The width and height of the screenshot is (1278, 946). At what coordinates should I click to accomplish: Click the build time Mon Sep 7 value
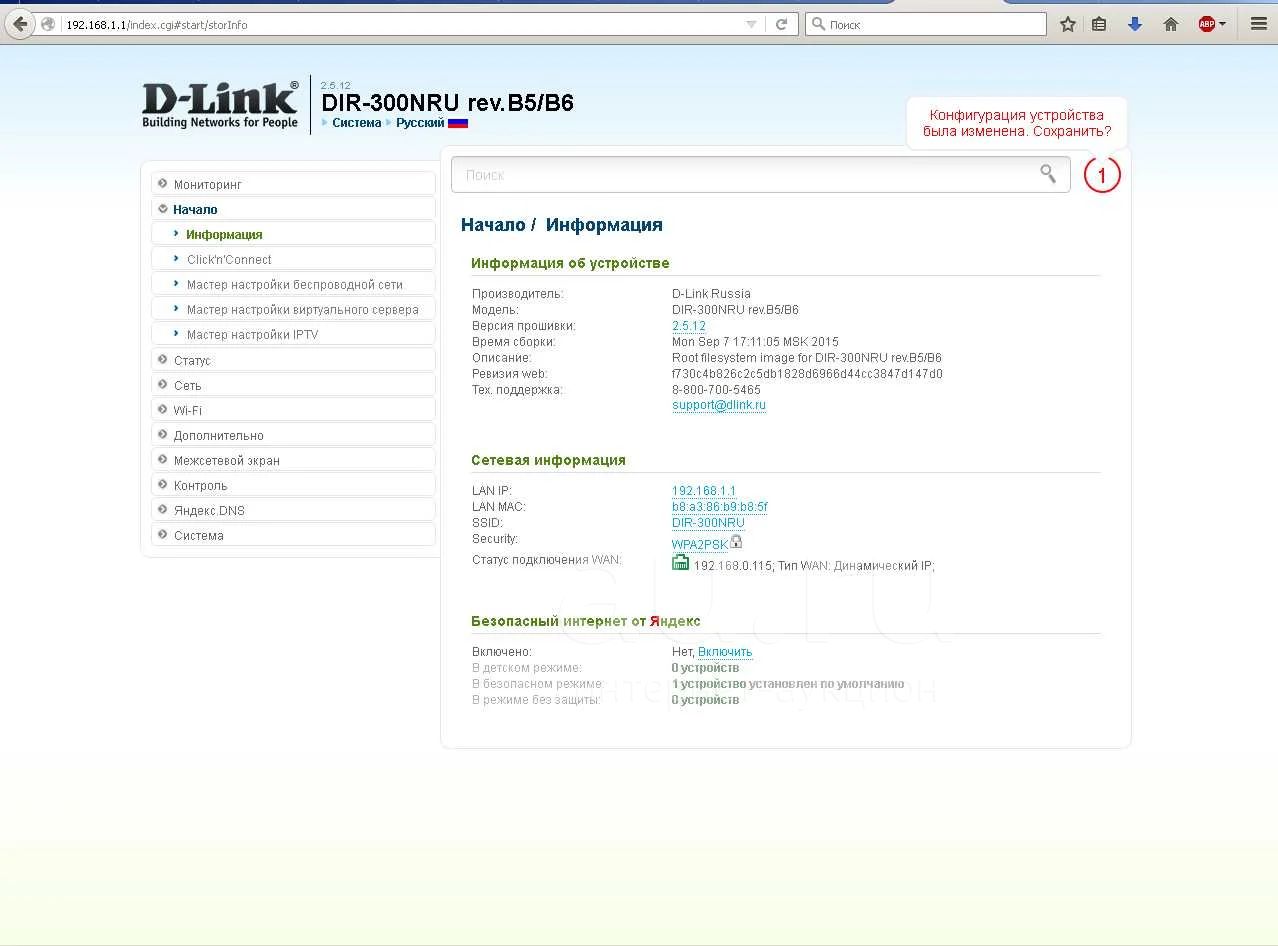755,342
